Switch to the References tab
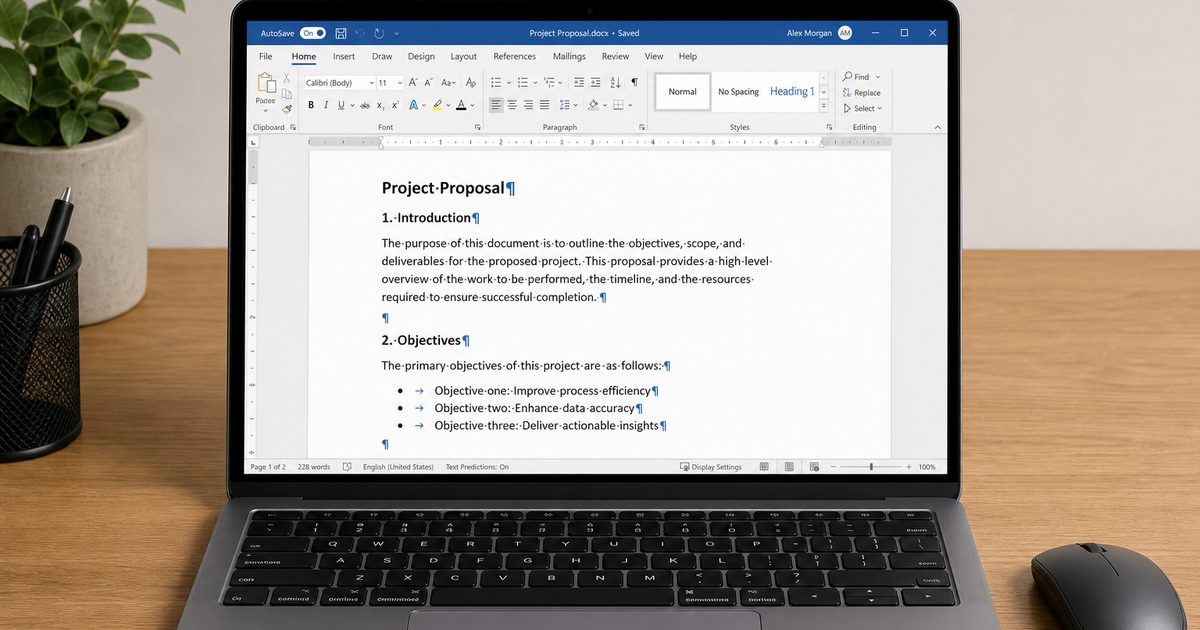1200x630 pixels. pos(514,57)
